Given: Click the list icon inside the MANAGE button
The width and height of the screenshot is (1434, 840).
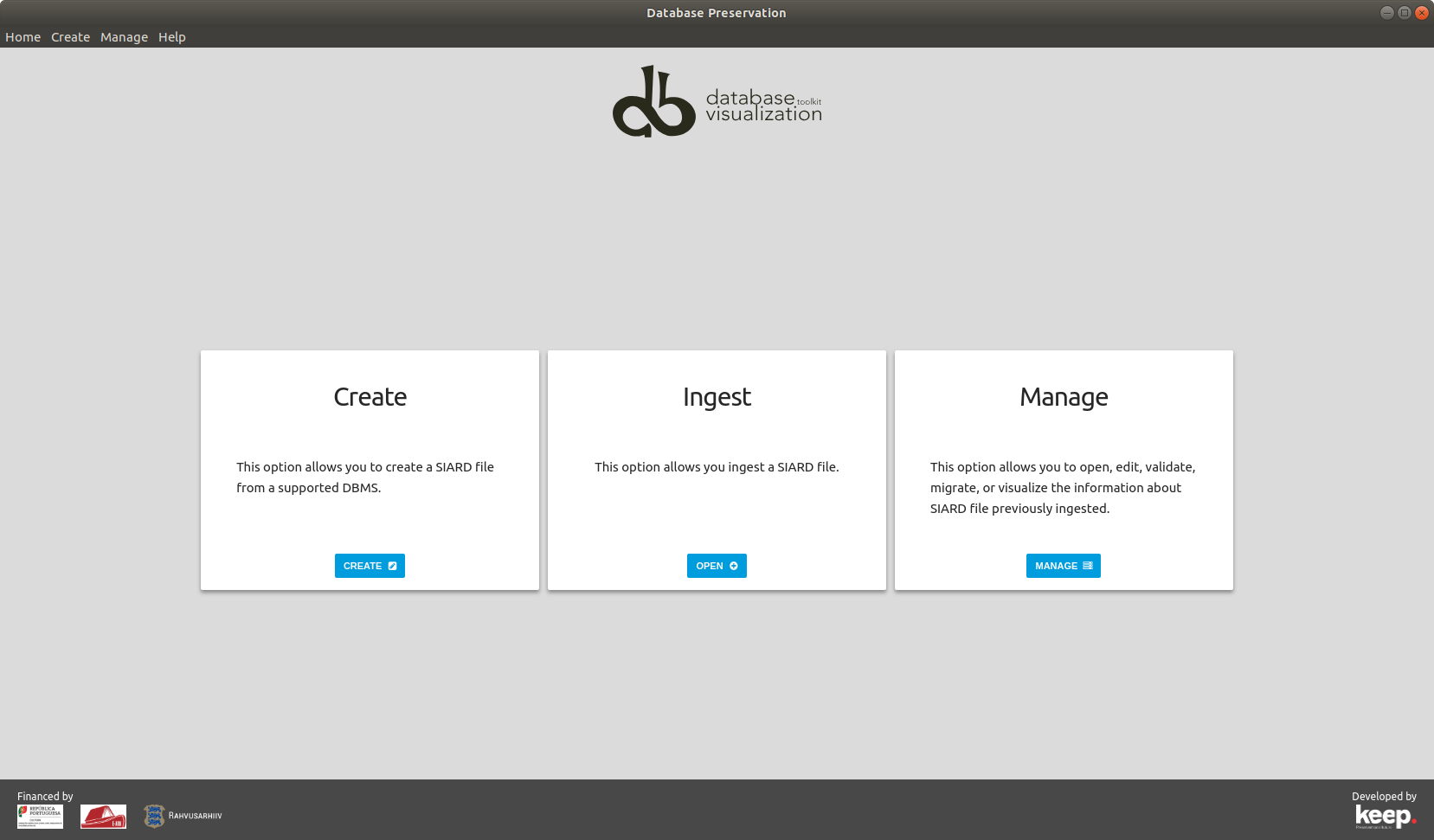Looking at the screenshot, I should point(1088,566).
